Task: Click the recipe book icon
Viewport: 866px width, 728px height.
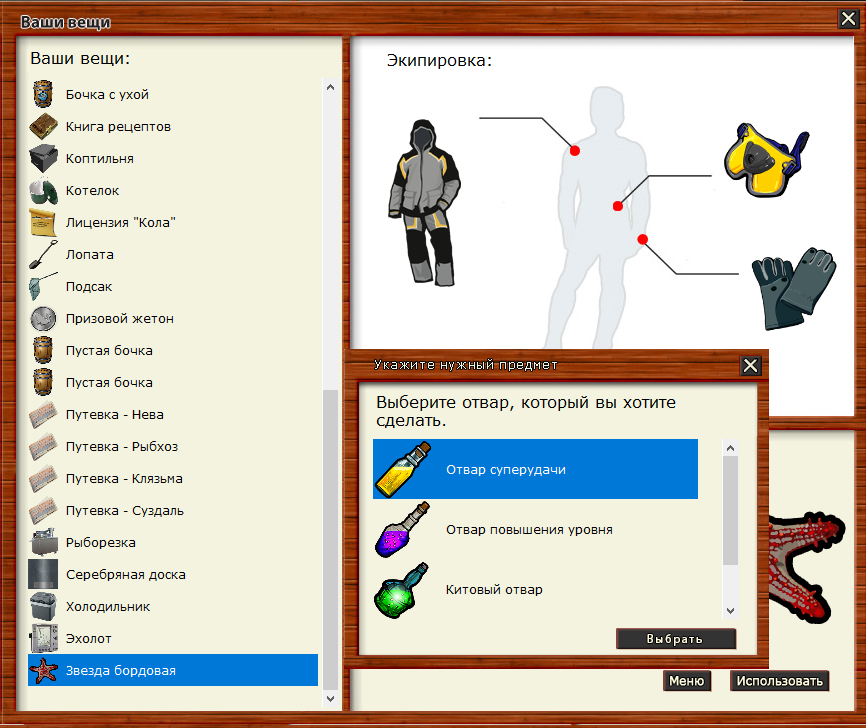Action: (x=43, y=127)
